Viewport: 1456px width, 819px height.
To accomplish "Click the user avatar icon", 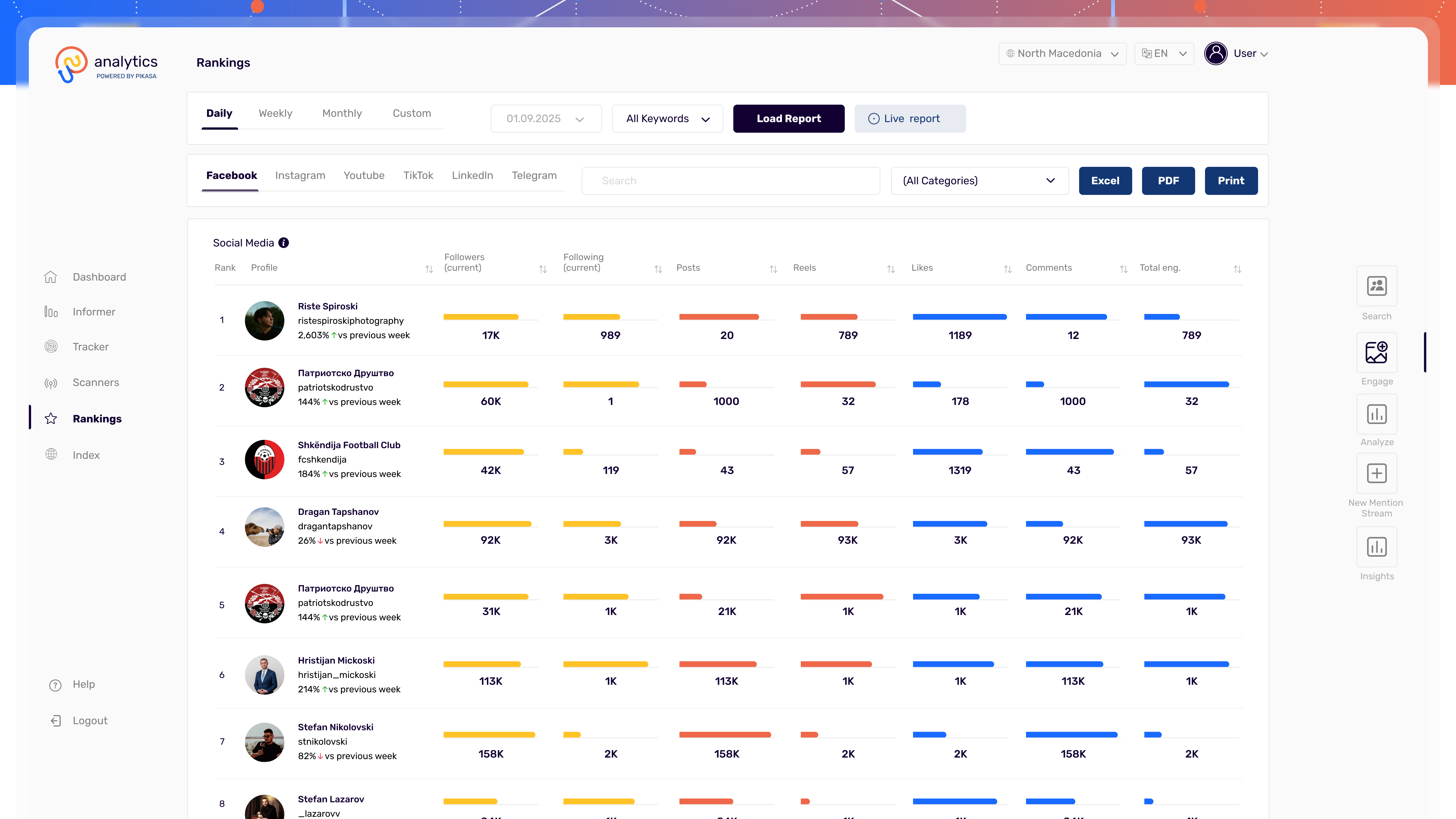I will pyautogui.click(x=1216, y=54).
